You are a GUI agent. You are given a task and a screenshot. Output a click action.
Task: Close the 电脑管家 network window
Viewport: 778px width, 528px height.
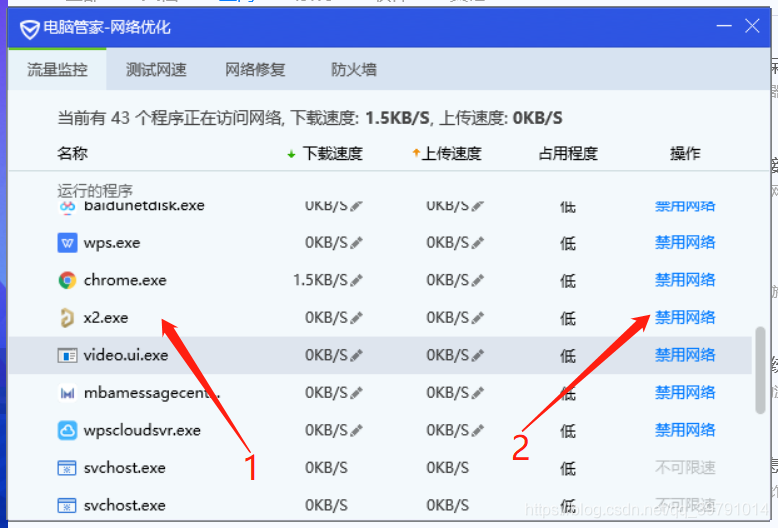[x=752, y=26]
